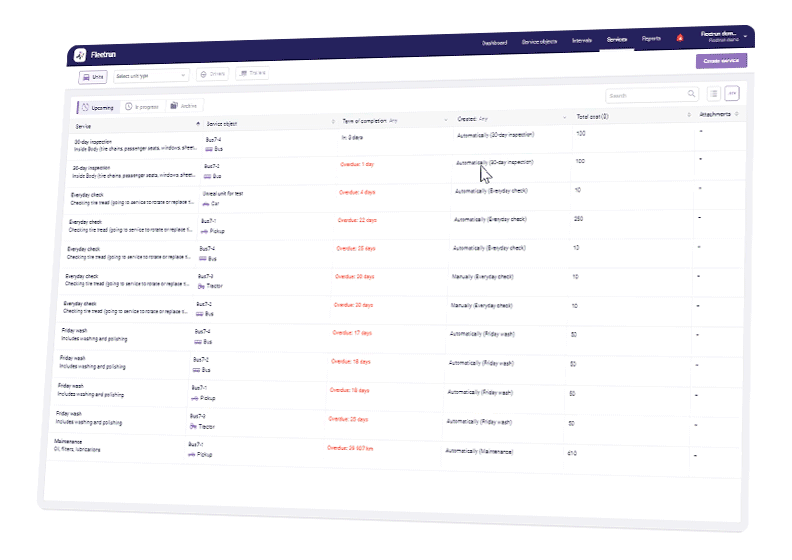792x560 pixels.
Task: Click the Fleetrun logo icon
Action: (x=80, y=54)
